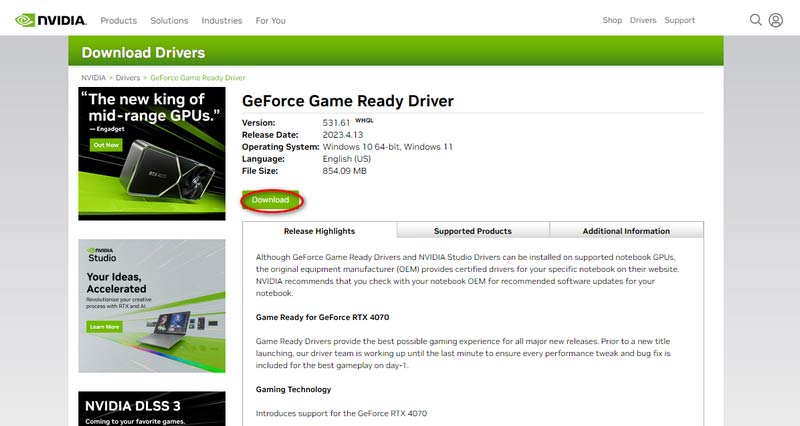Go to the Support link
The height and width of the screenshot is (426, 800).
point(679,20)
